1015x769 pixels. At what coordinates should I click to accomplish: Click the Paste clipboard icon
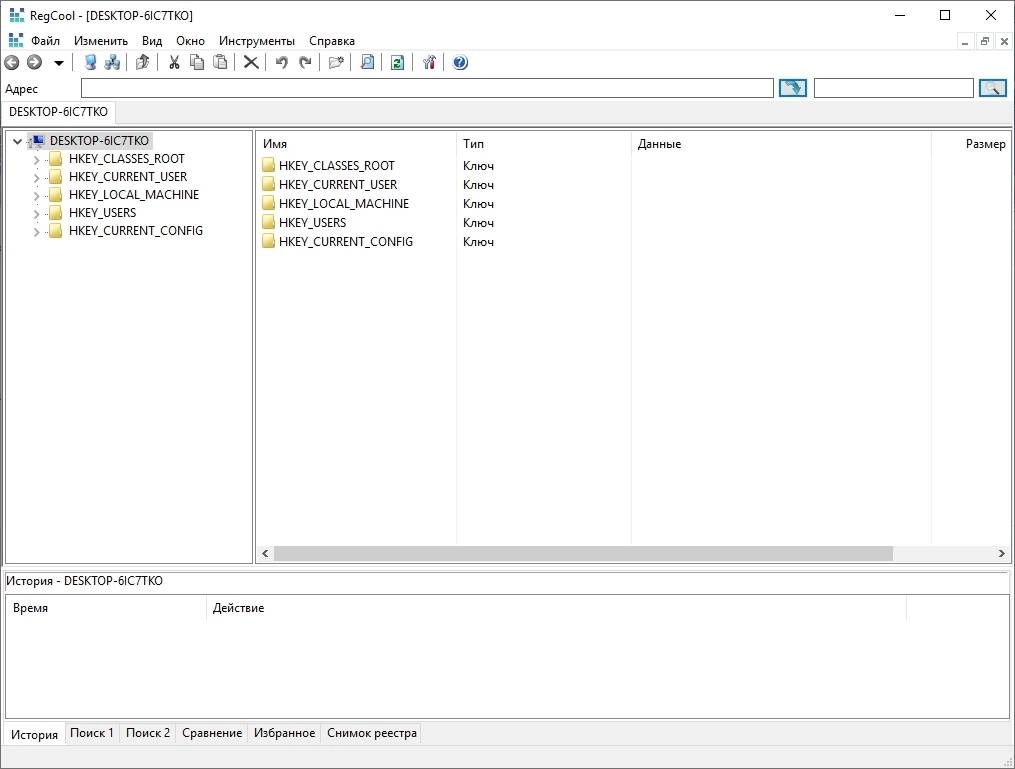tap(220, 63)
